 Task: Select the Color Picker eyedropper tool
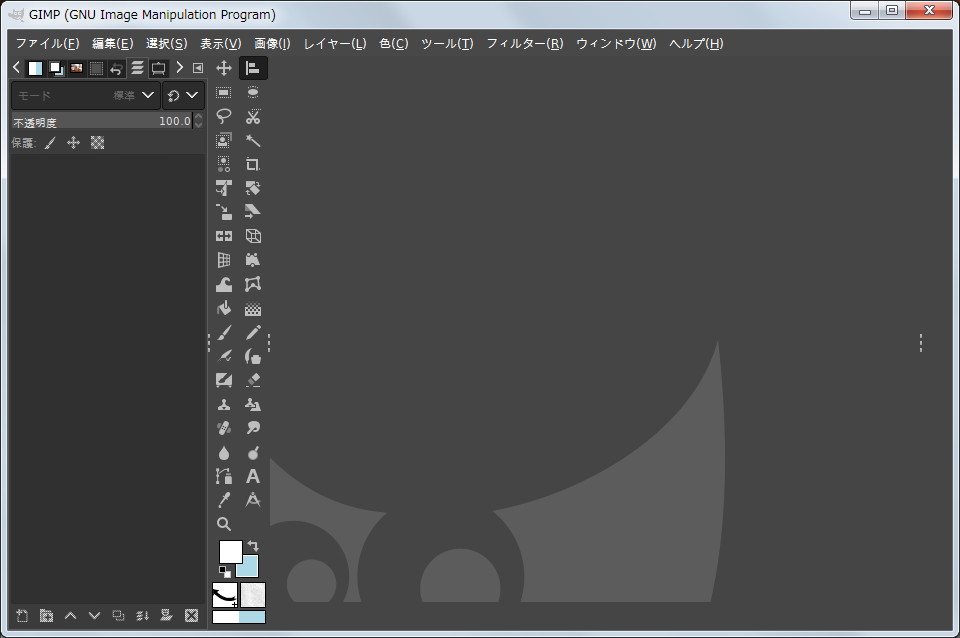(224, 500)
